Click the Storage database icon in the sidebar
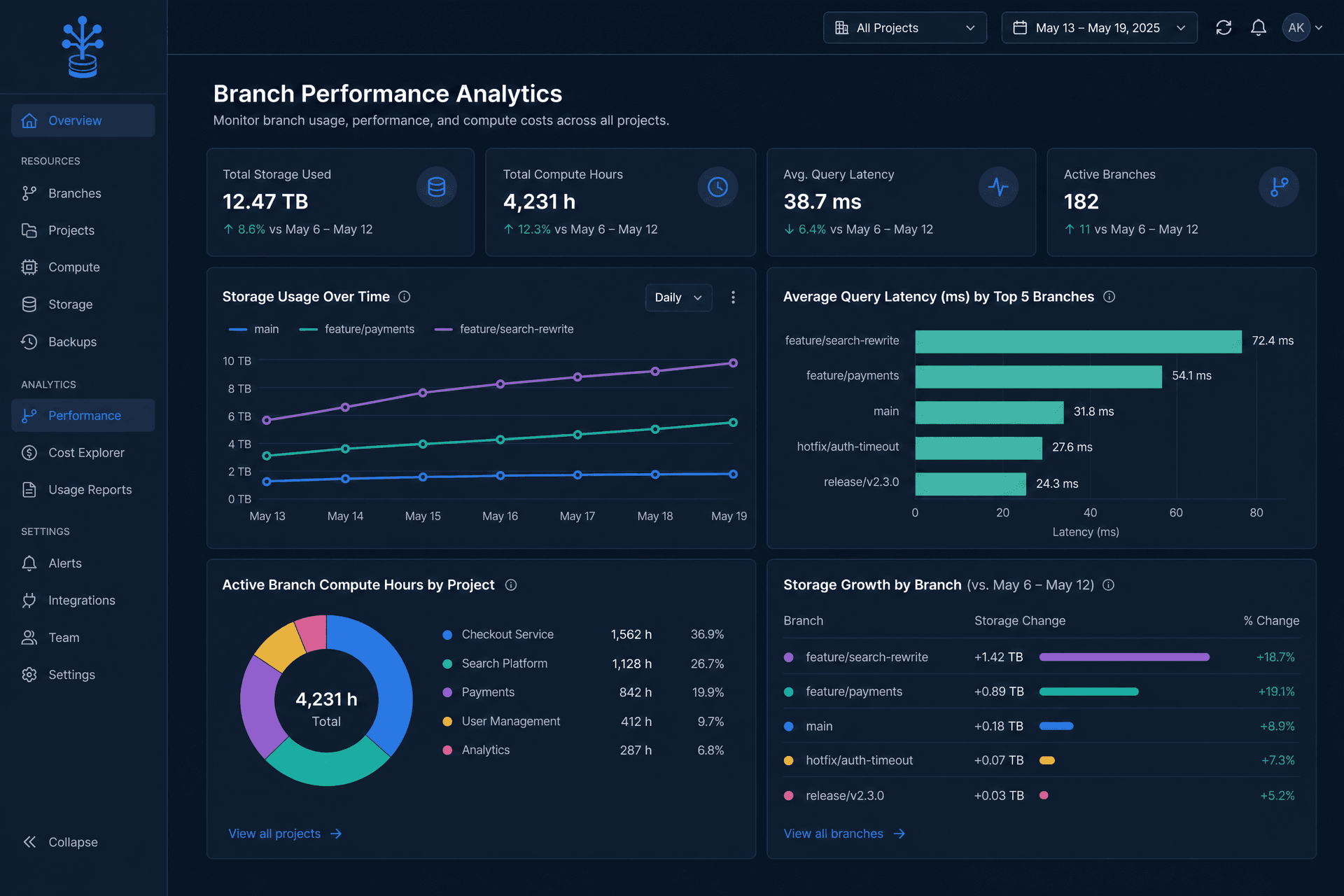1344x896 pixels. pos(29,304)
